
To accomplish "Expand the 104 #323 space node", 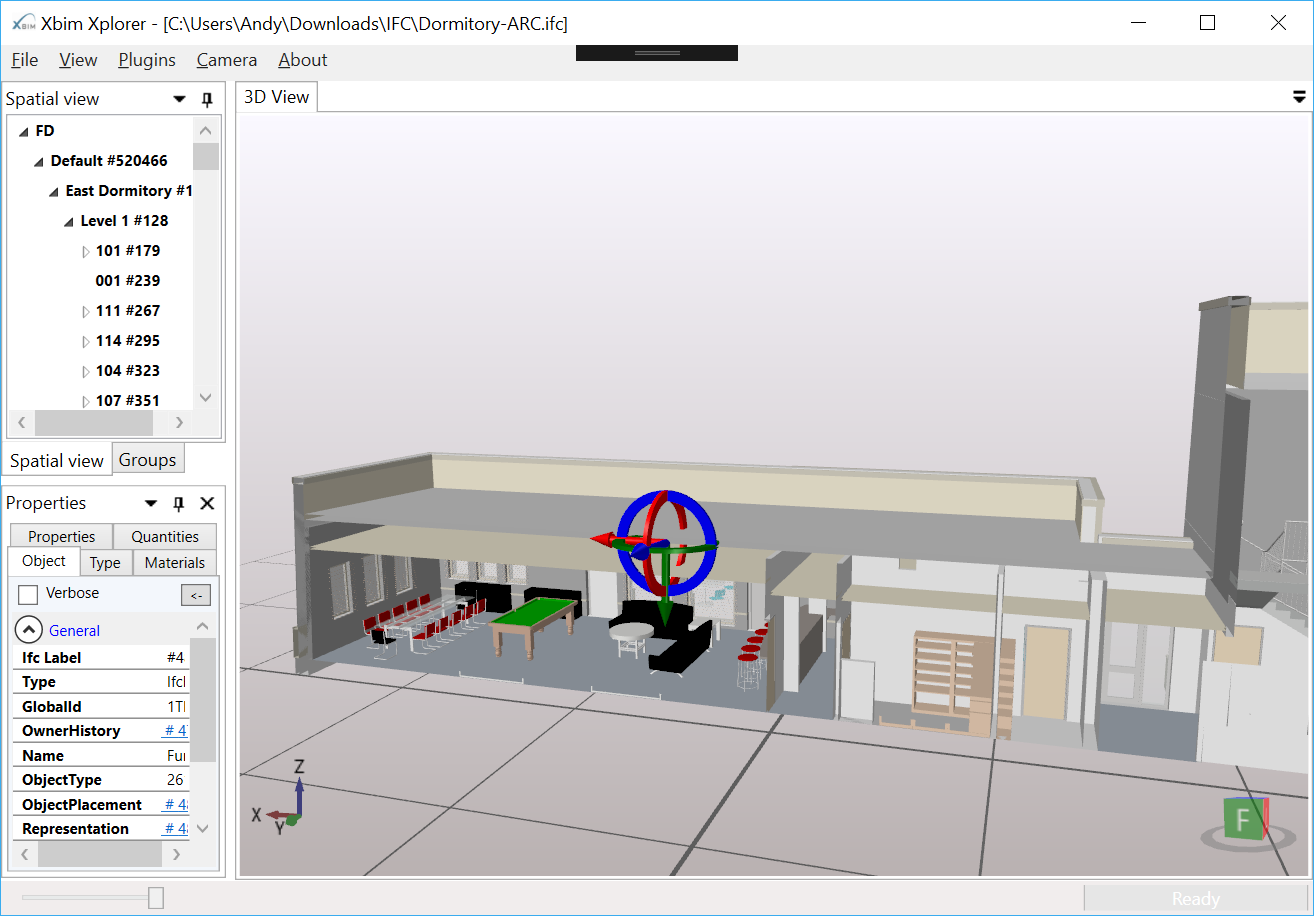I will coord(86,371).
